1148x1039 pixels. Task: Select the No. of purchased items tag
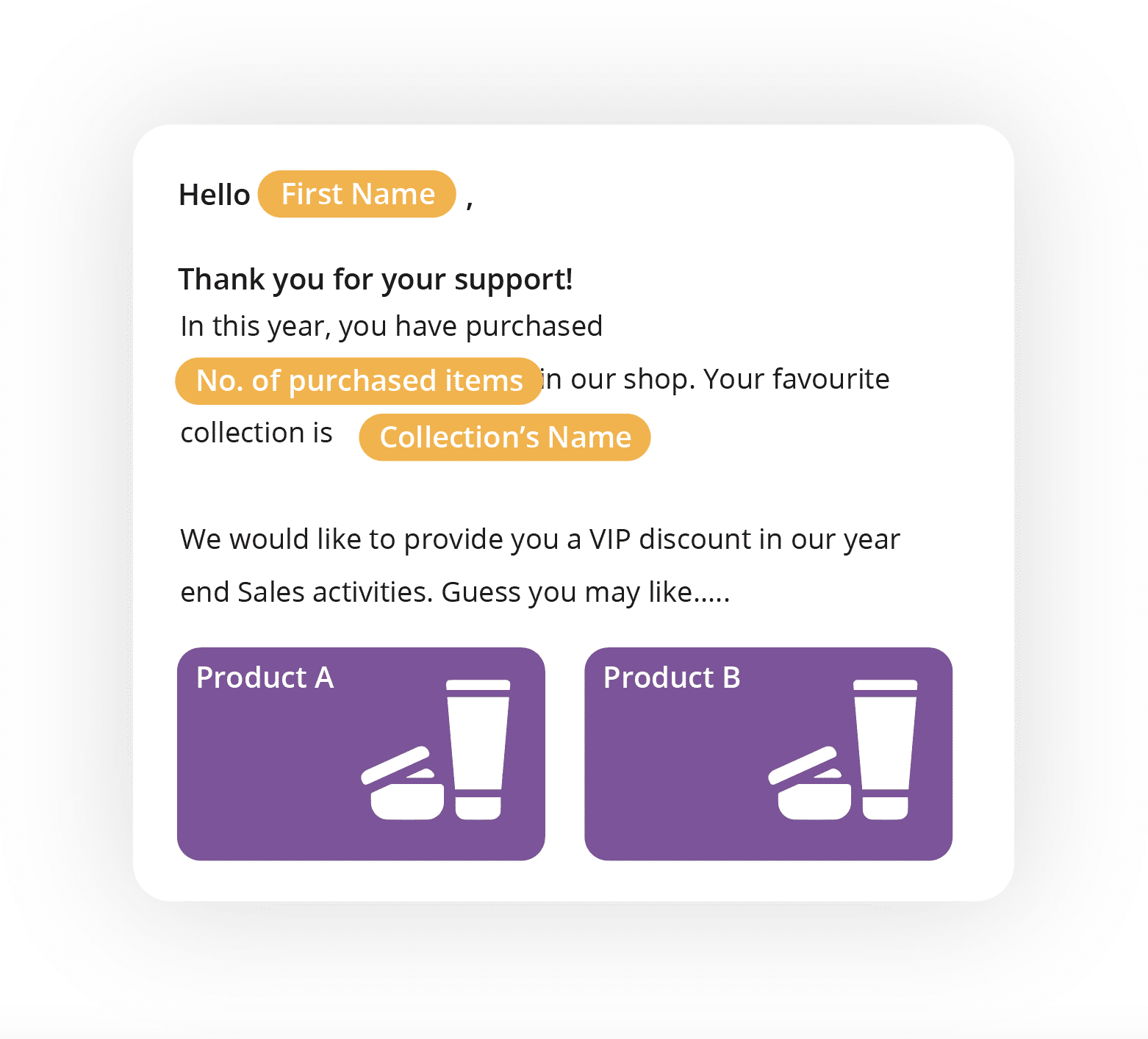[359, 381]
